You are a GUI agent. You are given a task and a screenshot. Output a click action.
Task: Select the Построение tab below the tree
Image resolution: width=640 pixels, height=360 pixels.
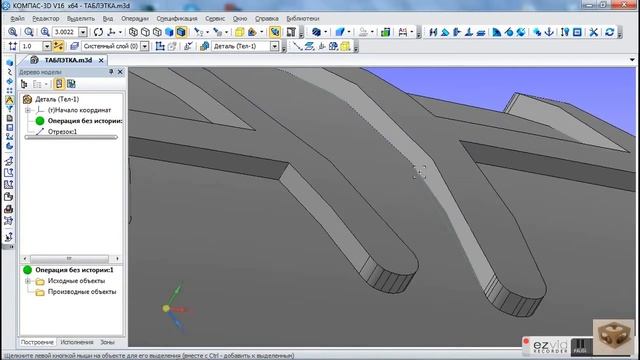(x=37, y=342)
